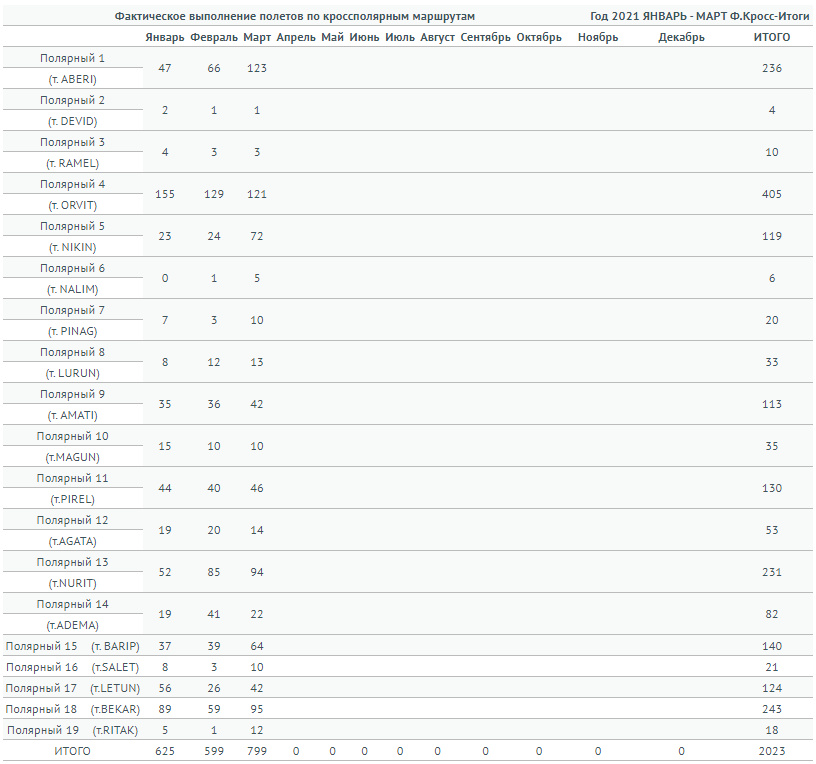The height and width of the screenshot is (764, 816).
Task: Click the 'Август' column header
Action: (438, 37)
